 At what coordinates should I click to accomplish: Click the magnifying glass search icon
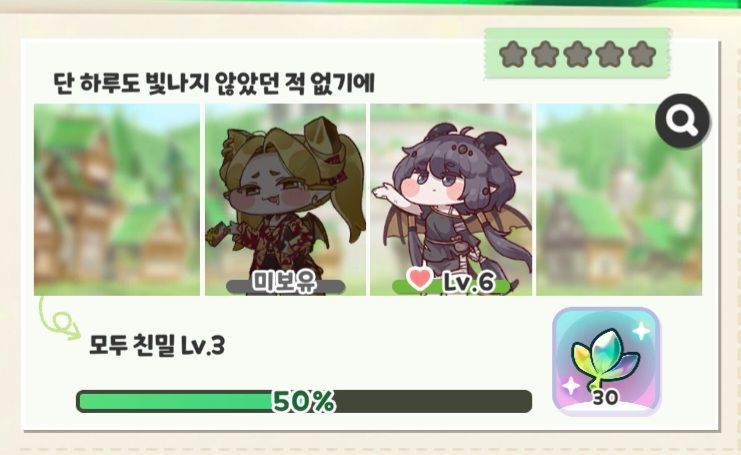(x=682, y=121)
